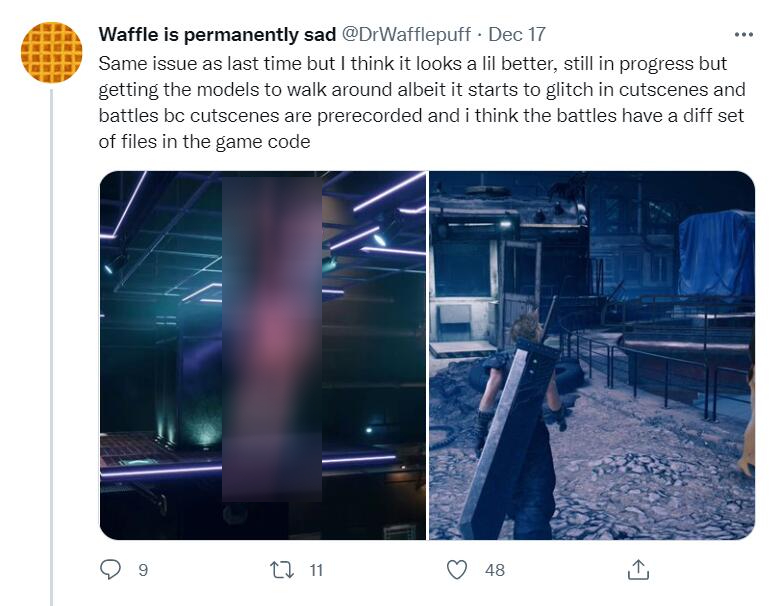View the reply count of 9

click(143, 570)
